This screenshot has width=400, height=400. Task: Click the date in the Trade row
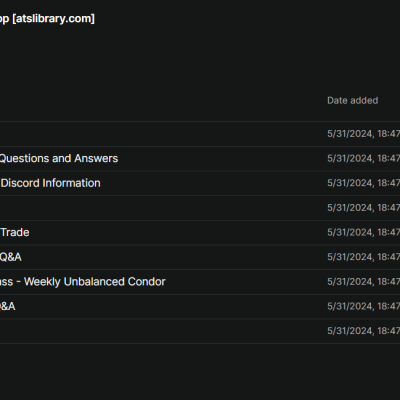(363, 232)
